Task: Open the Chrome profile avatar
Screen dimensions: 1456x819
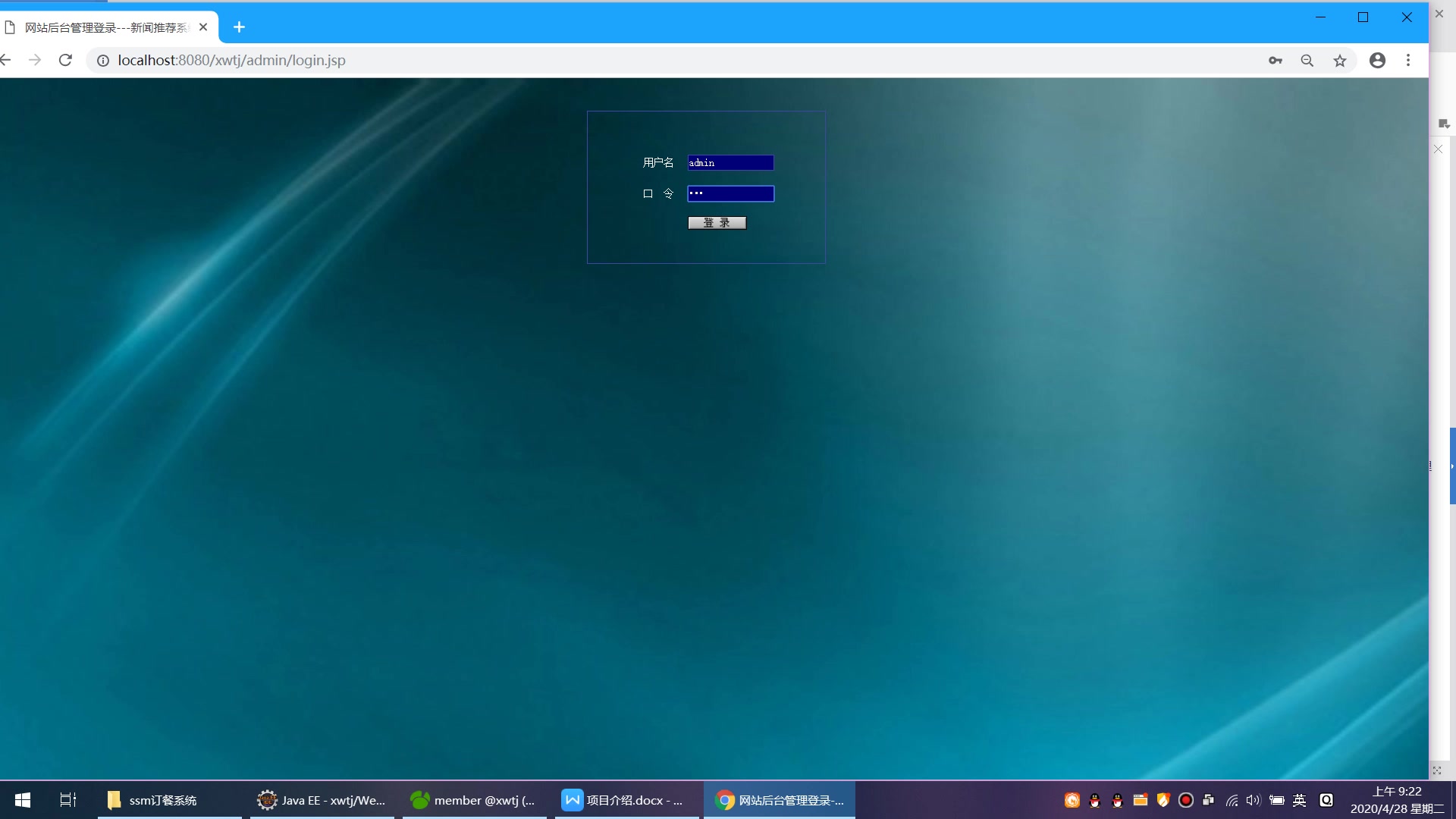Action: pos(1378,61)
